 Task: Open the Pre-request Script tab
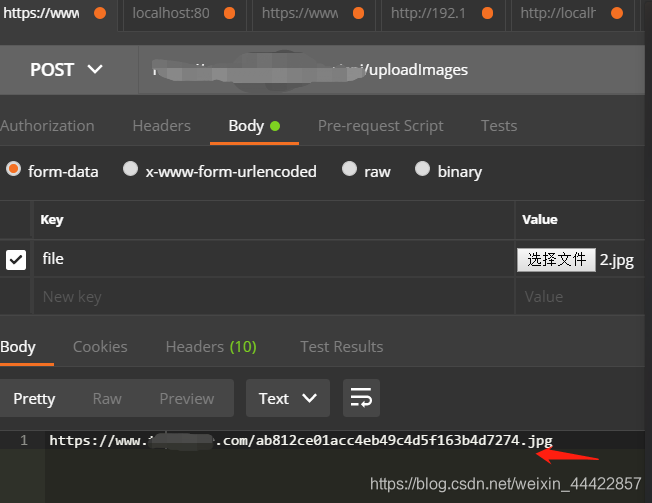380,126
